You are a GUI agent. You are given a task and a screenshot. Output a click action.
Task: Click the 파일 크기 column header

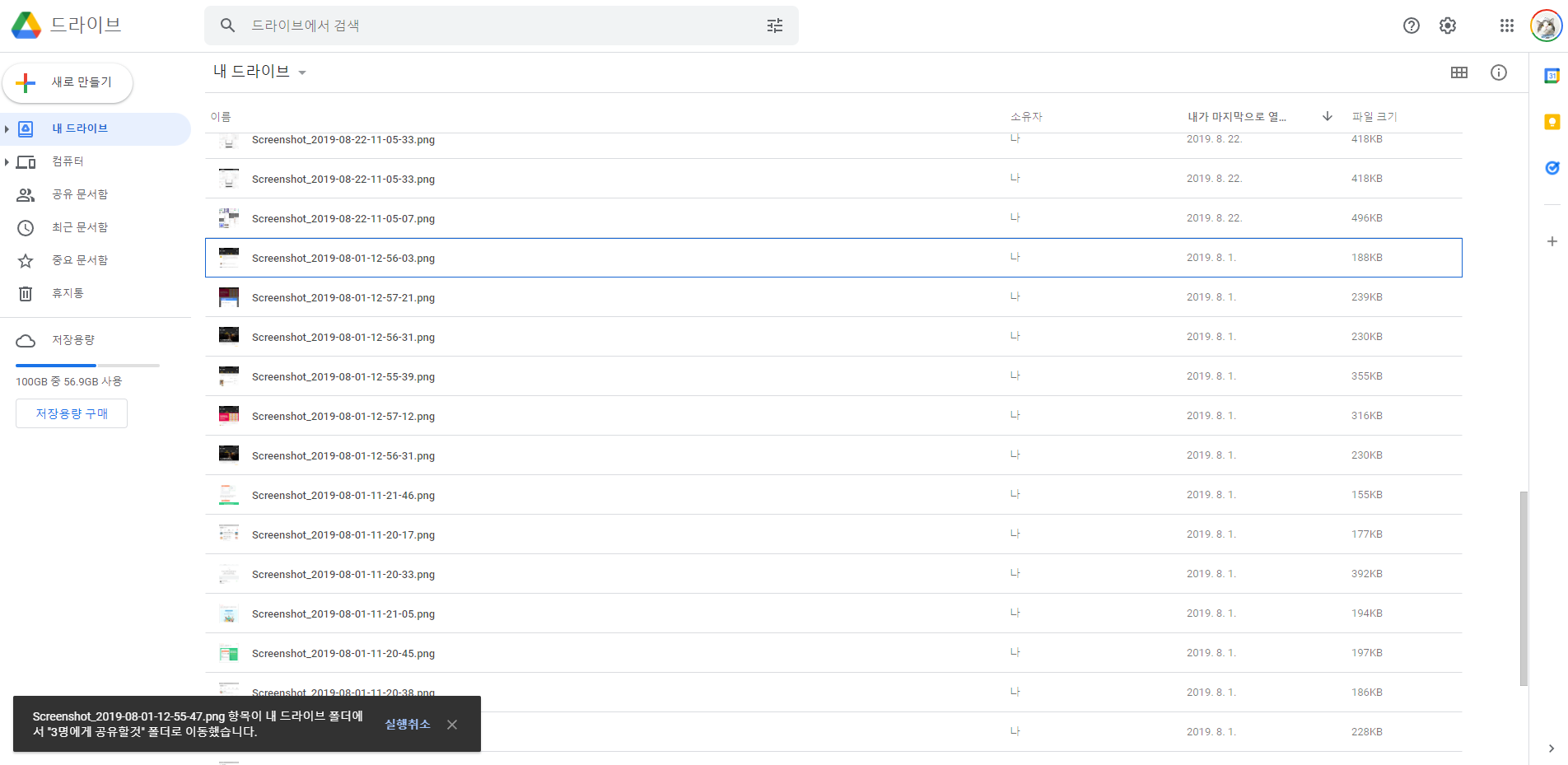1374,117
